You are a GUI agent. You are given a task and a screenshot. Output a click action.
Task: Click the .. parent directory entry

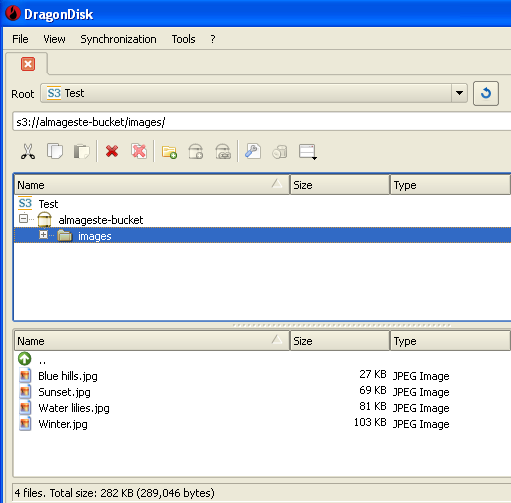pyautogui.click(x=42, y=361)
